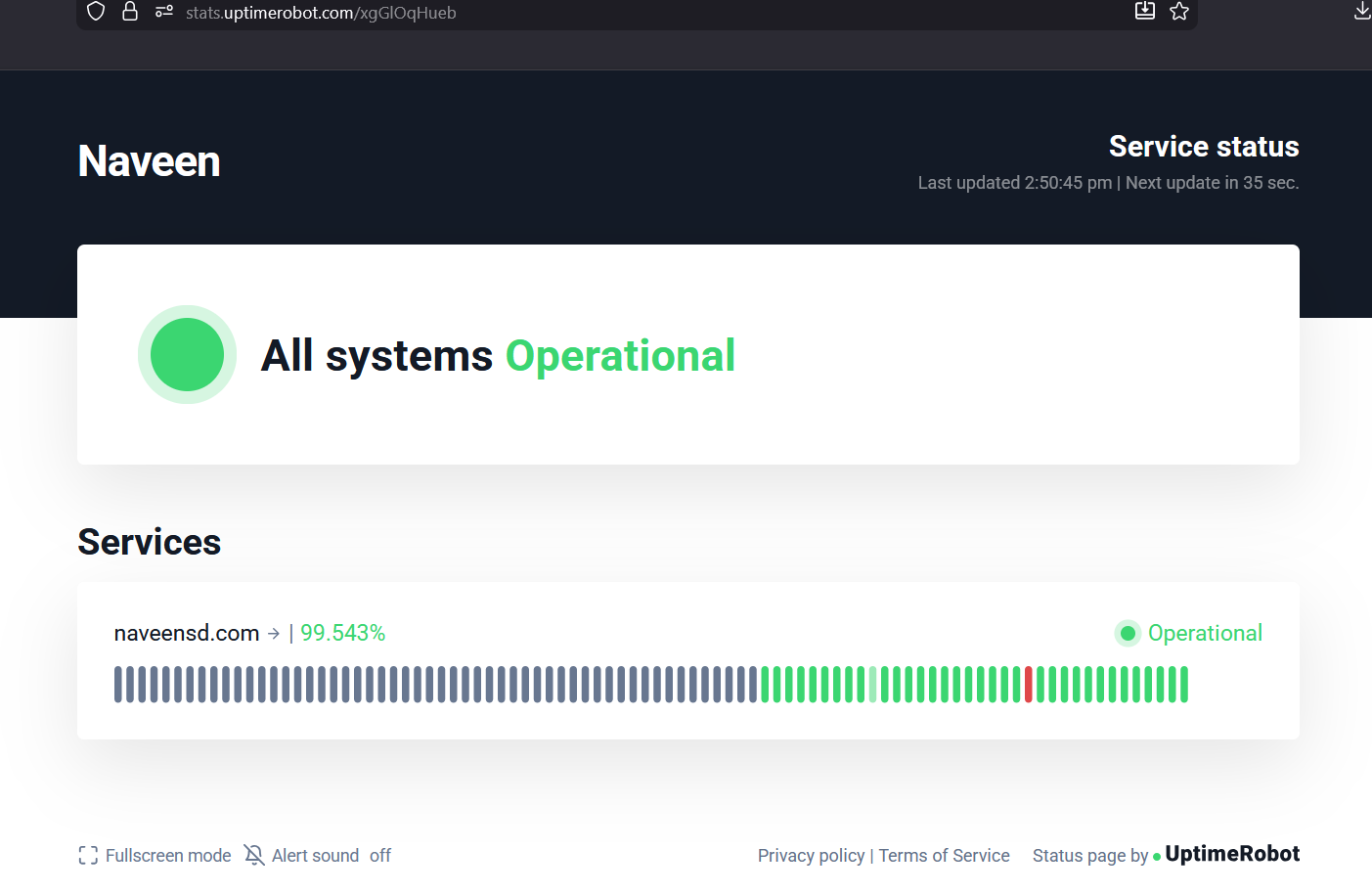Image resolution: width=1372 pixels, height=893 pixels.
Task: Open the Terms of Service link
Action: [944, 856]
